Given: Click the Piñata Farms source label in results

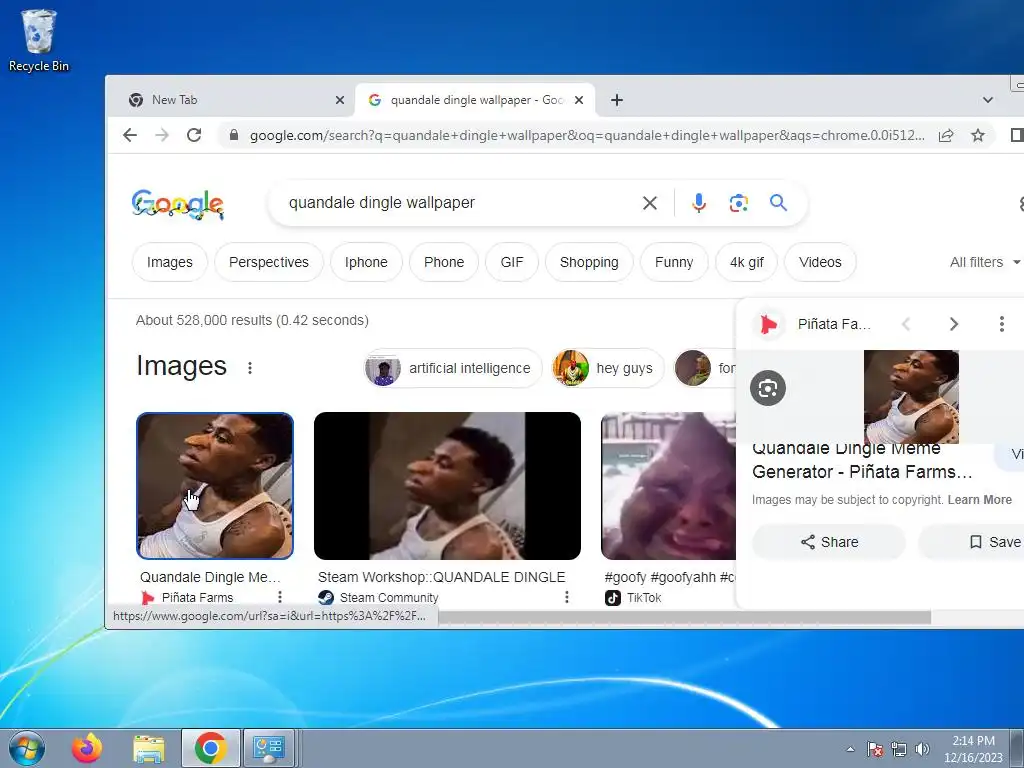Looking at the screenshot, I should (x=197, y=598).
